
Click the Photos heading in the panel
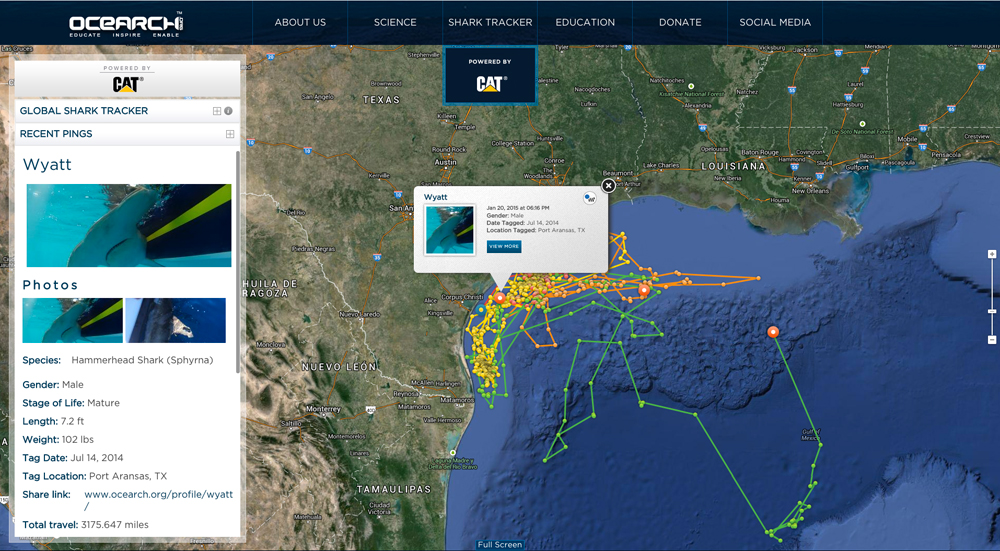point(50,285)
